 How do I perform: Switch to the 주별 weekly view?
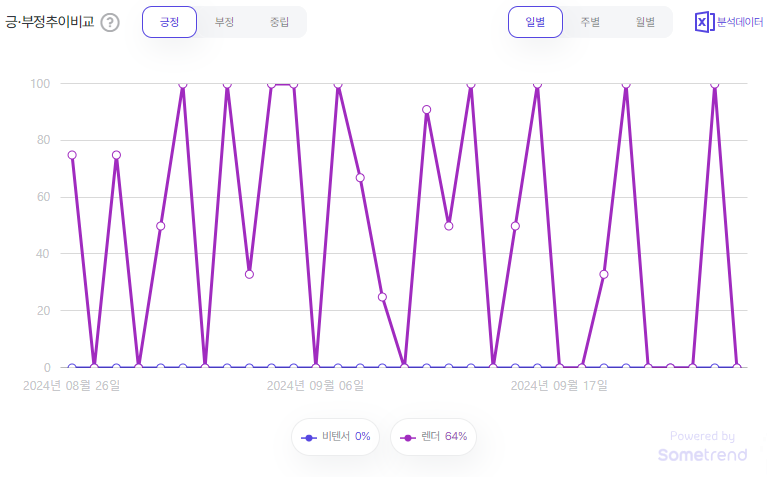tap(590, 22)
